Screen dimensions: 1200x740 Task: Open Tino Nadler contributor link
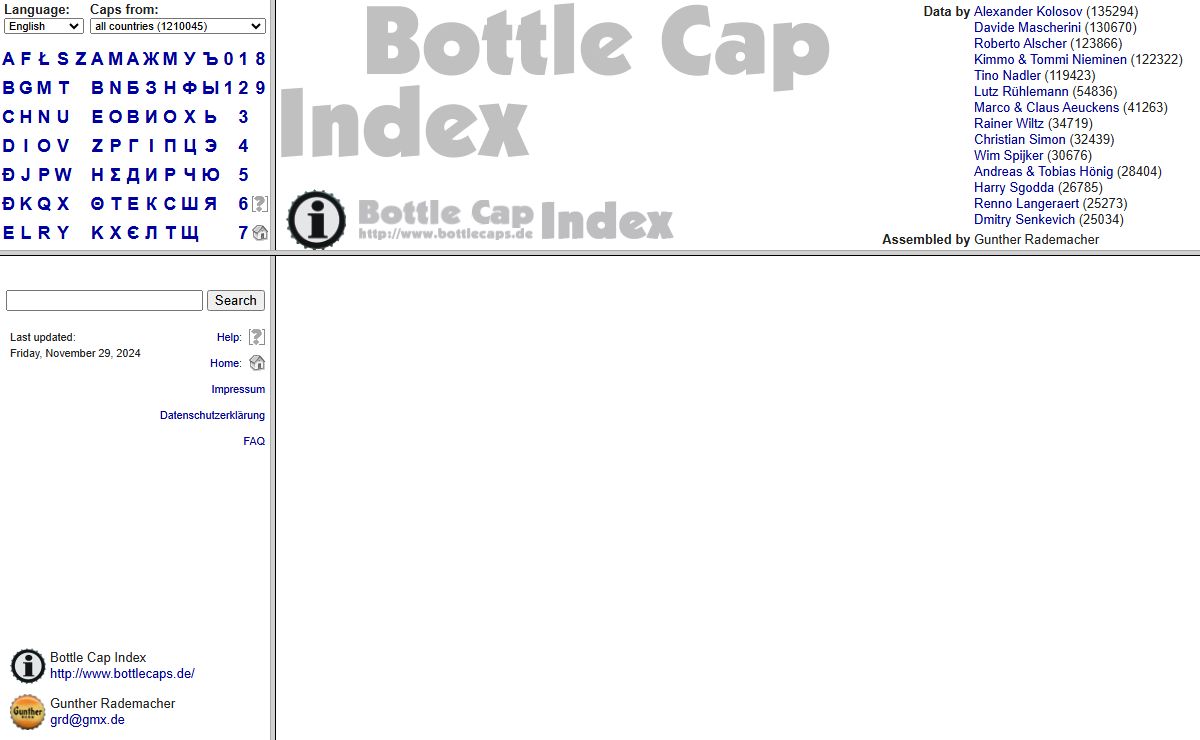[1007, 76]
